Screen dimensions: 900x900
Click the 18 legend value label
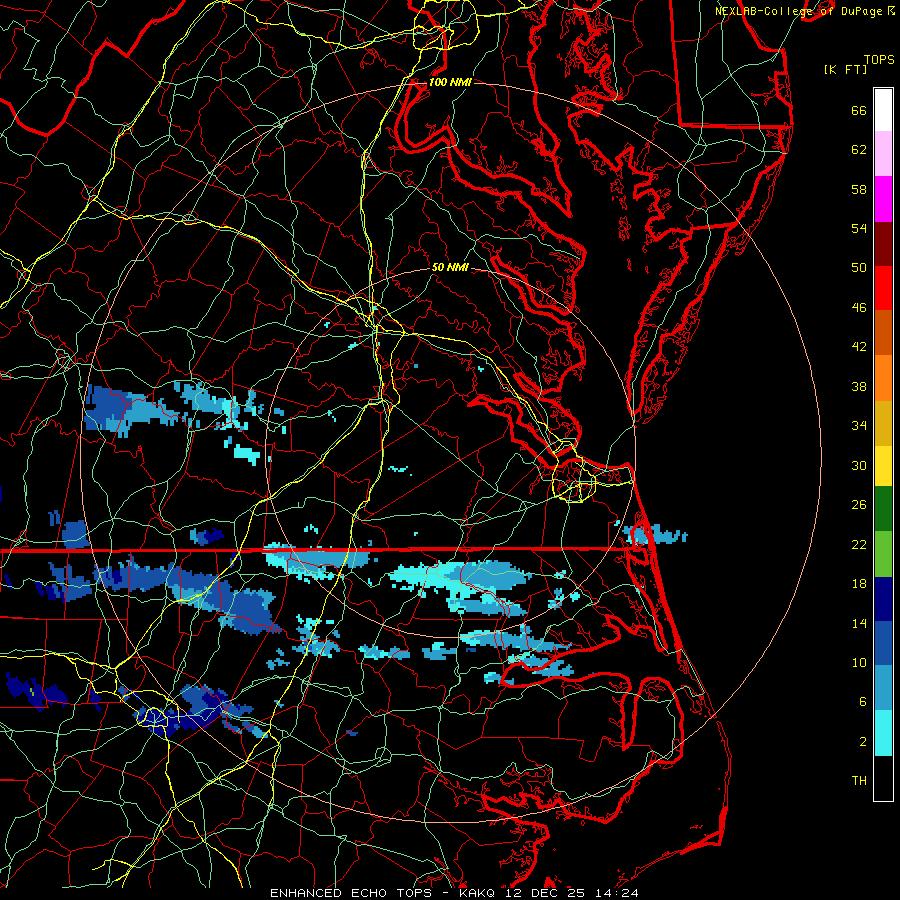pyautogui.click(x=859, y=584)
